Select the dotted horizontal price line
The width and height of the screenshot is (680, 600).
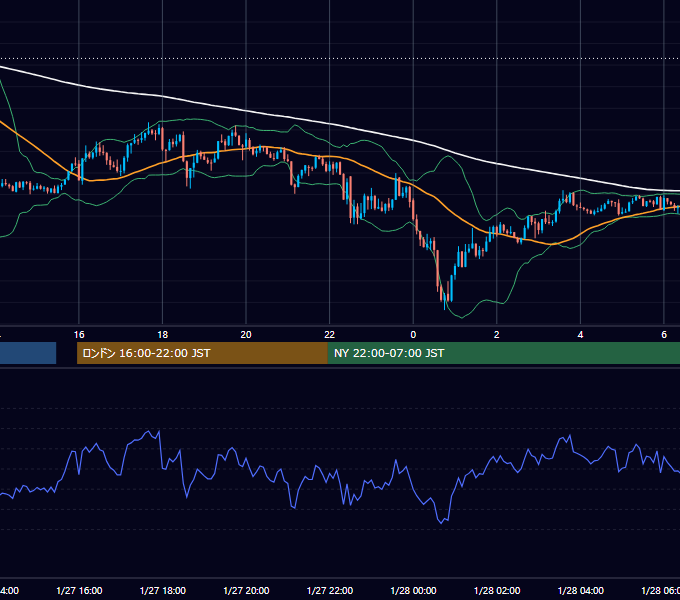(x=340, y=58)
